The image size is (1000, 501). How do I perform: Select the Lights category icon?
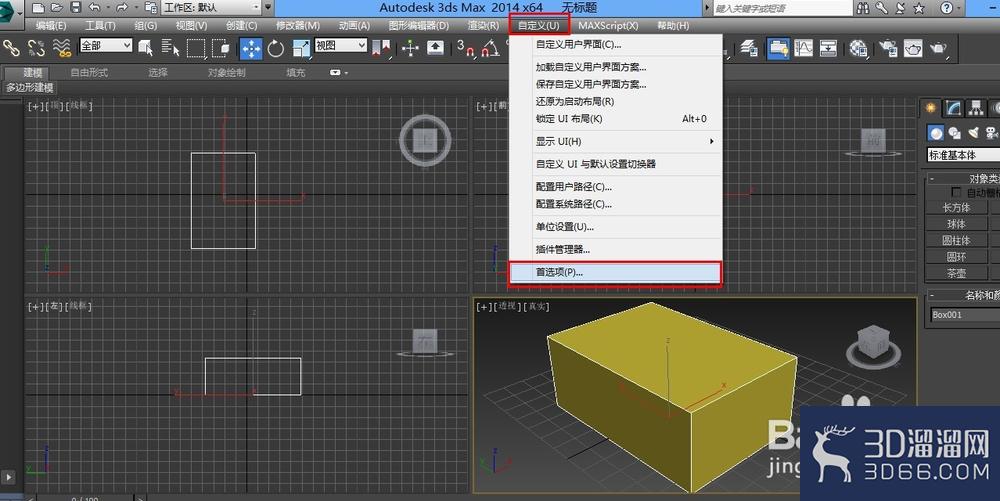coord(973,133)
